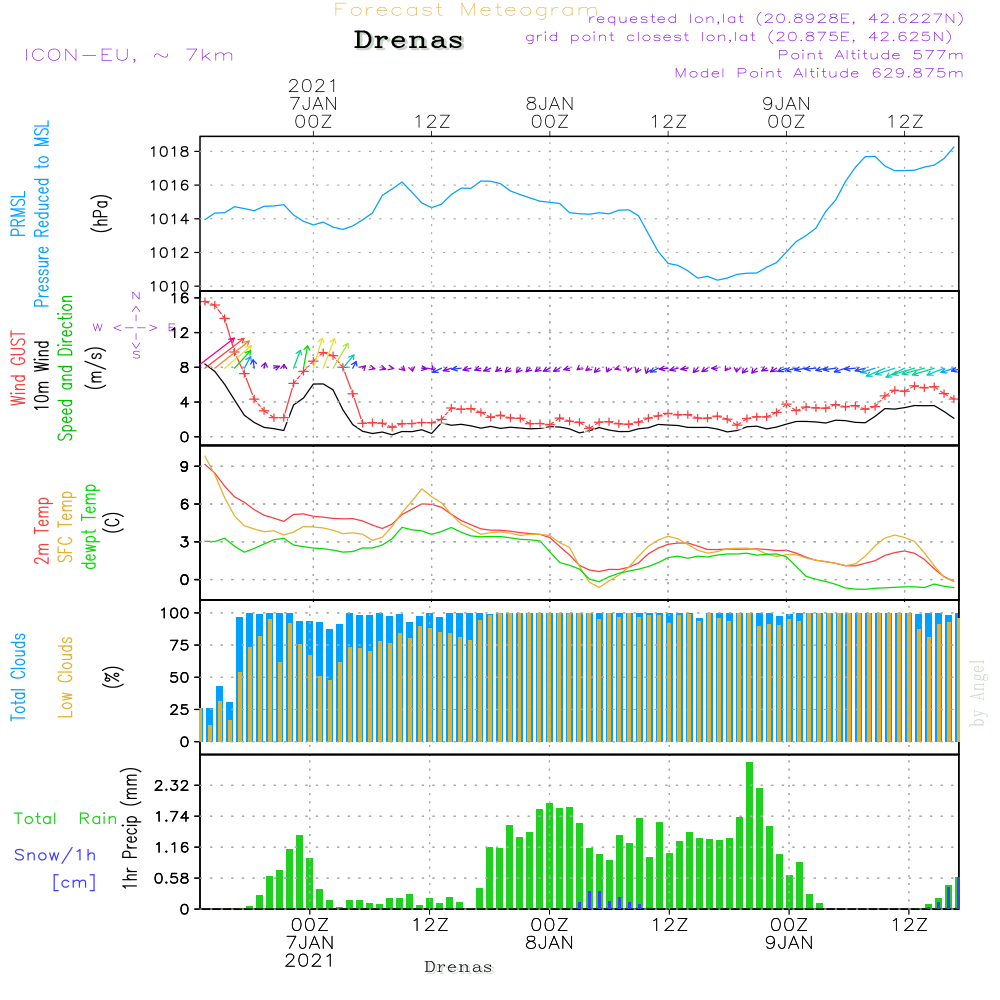Click the "4" wind speed axis value
Image resolution: width=1000 pixels, height=1000 pixels.
[x=185, y=402]
